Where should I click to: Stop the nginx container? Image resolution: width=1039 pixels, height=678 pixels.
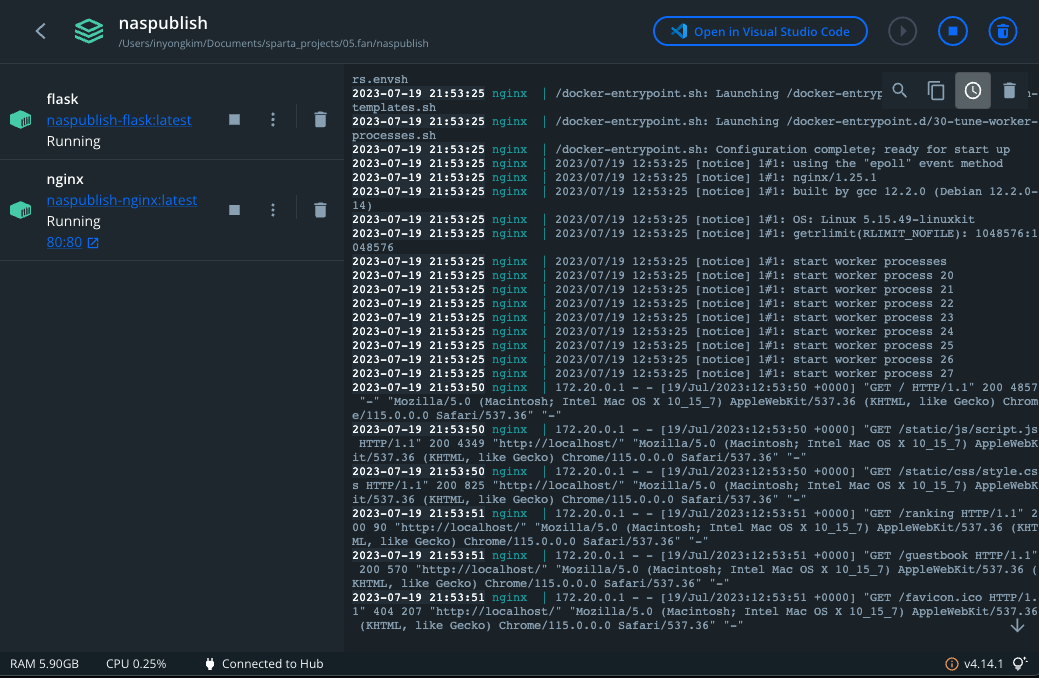[235, 210]
